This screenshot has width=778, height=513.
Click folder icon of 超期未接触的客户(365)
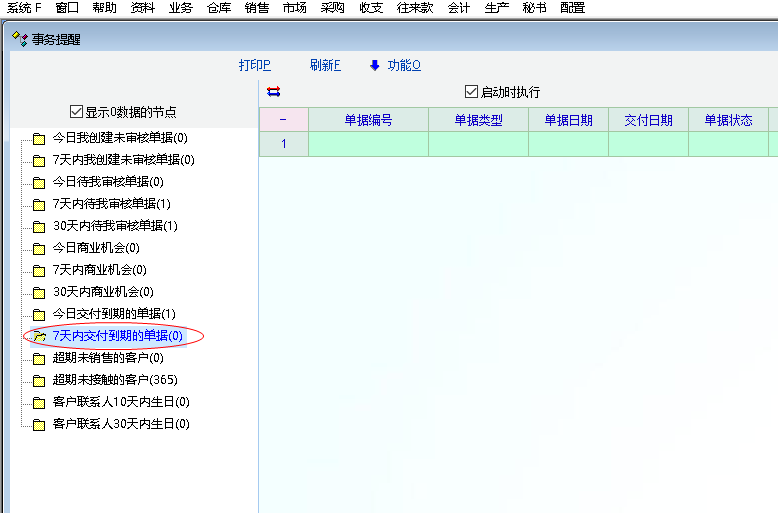click(x=39, y=381)
